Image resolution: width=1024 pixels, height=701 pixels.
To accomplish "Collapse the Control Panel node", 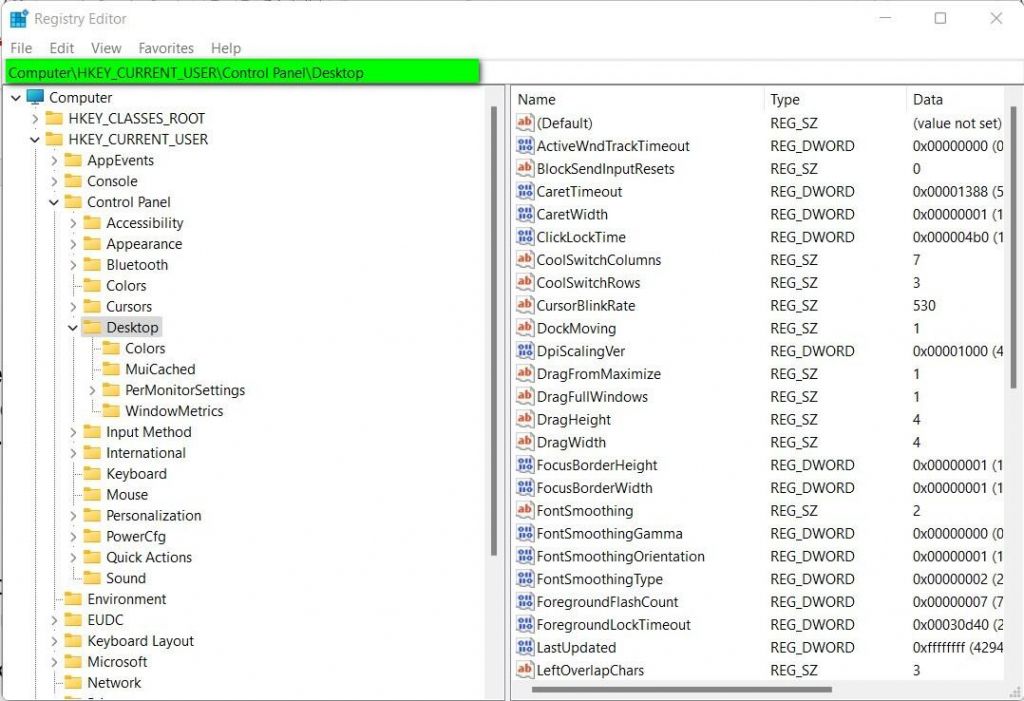I will tap(55, 202).
